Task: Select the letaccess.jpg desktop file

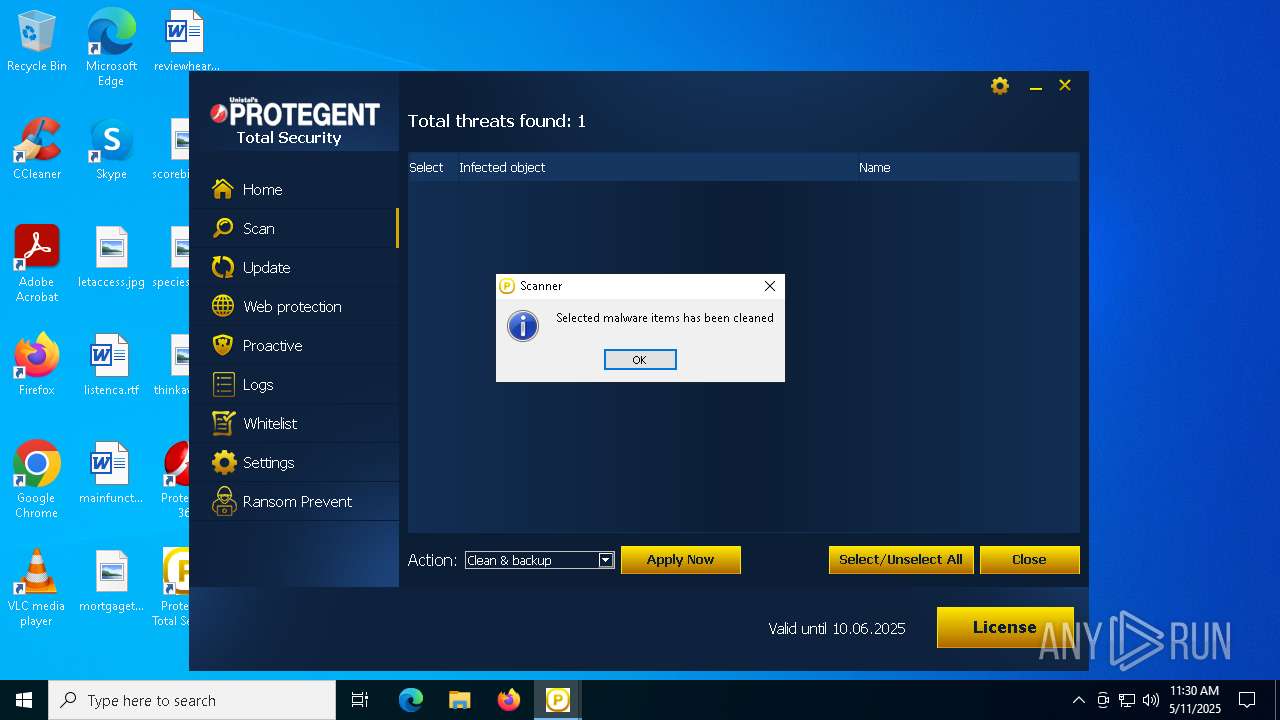Action: point(111,257)
